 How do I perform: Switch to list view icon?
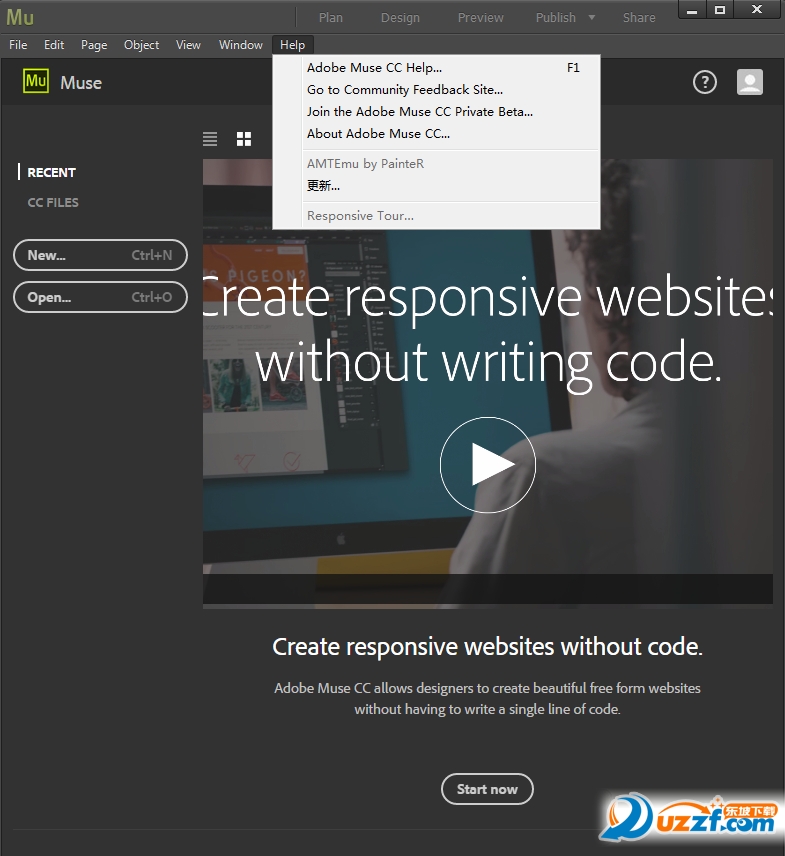pyautogui.click(x=210, y=139)
